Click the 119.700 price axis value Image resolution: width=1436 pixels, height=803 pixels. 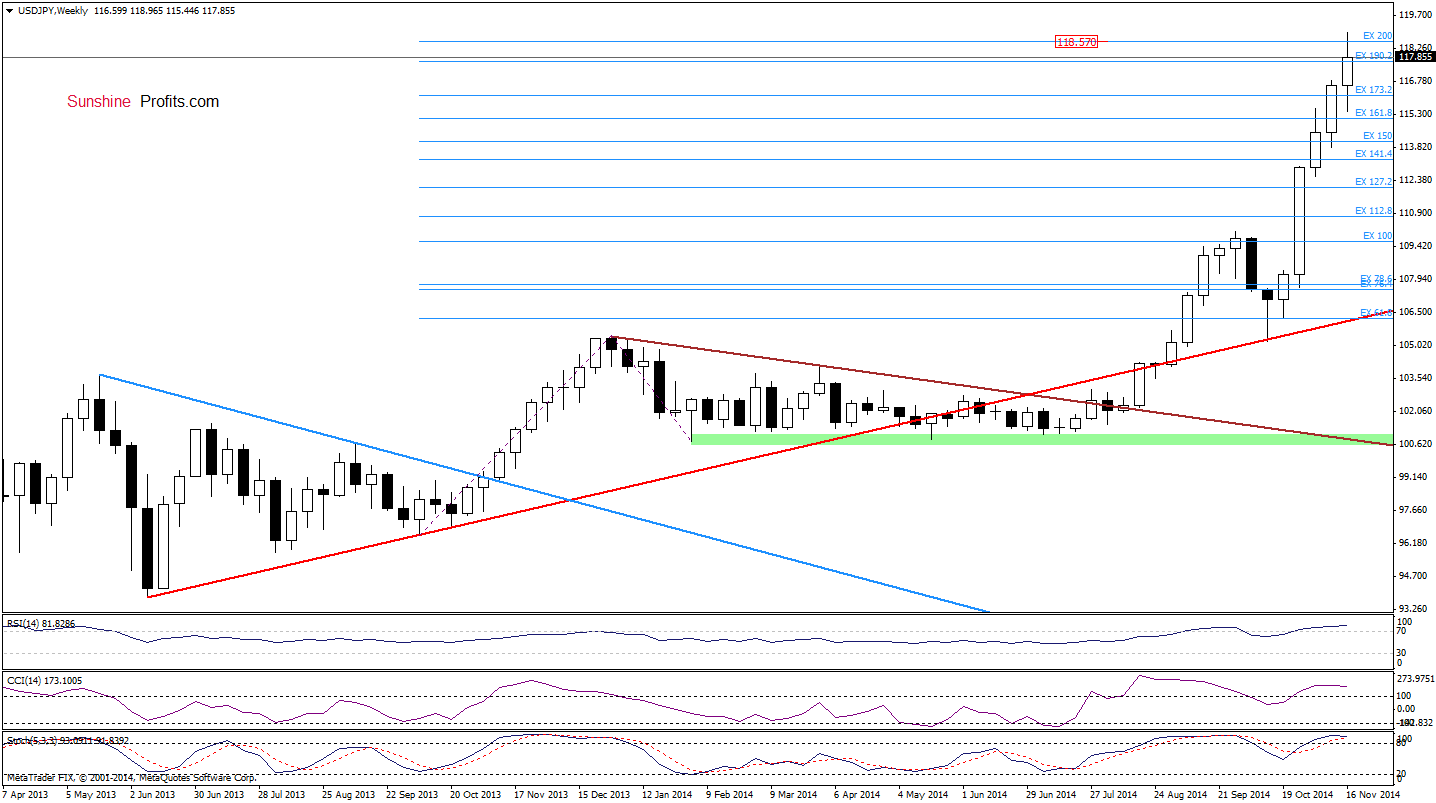(x=1416, y=15)
